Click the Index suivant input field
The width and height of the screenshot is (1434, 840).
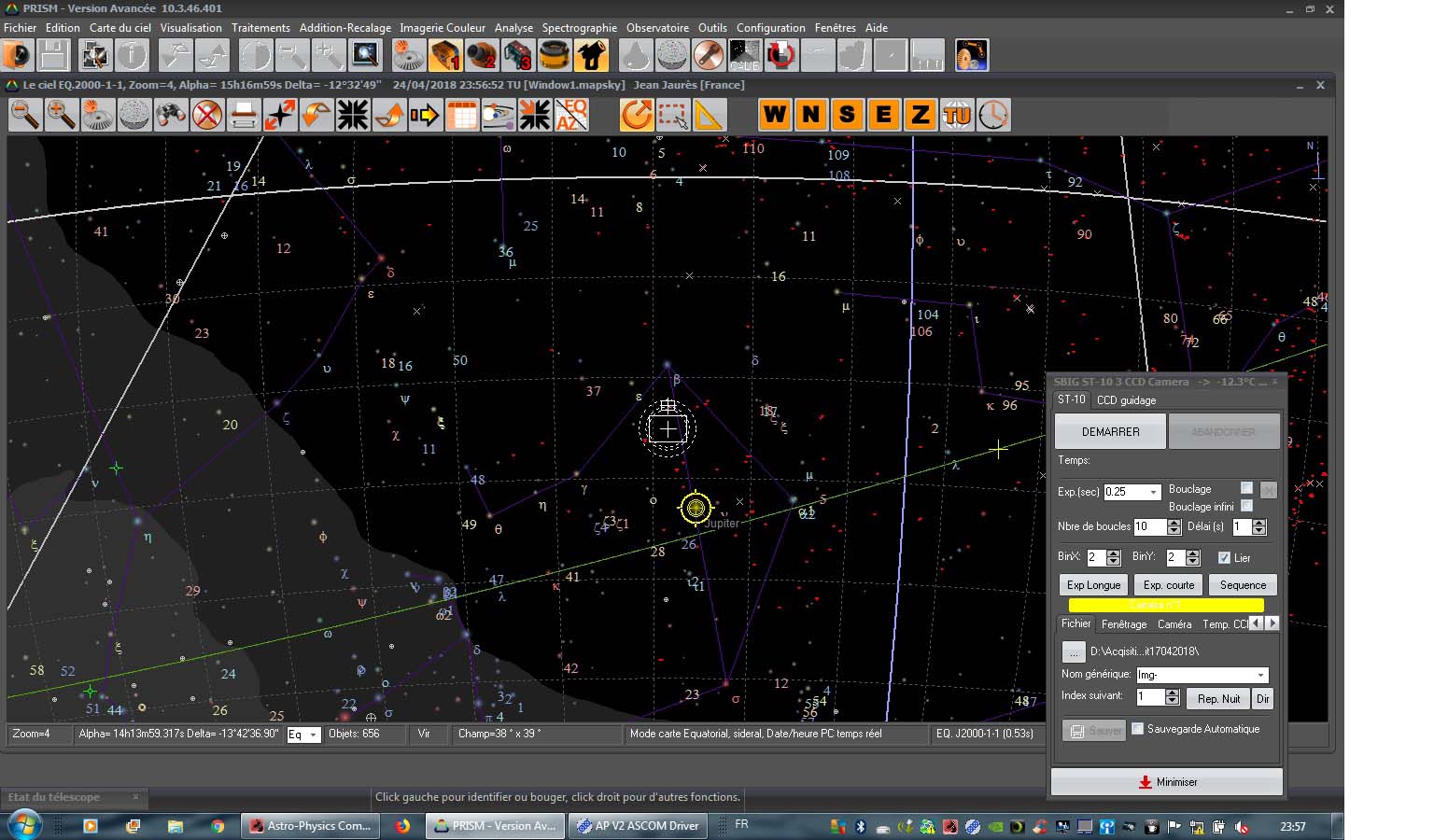click(1149, 697)
